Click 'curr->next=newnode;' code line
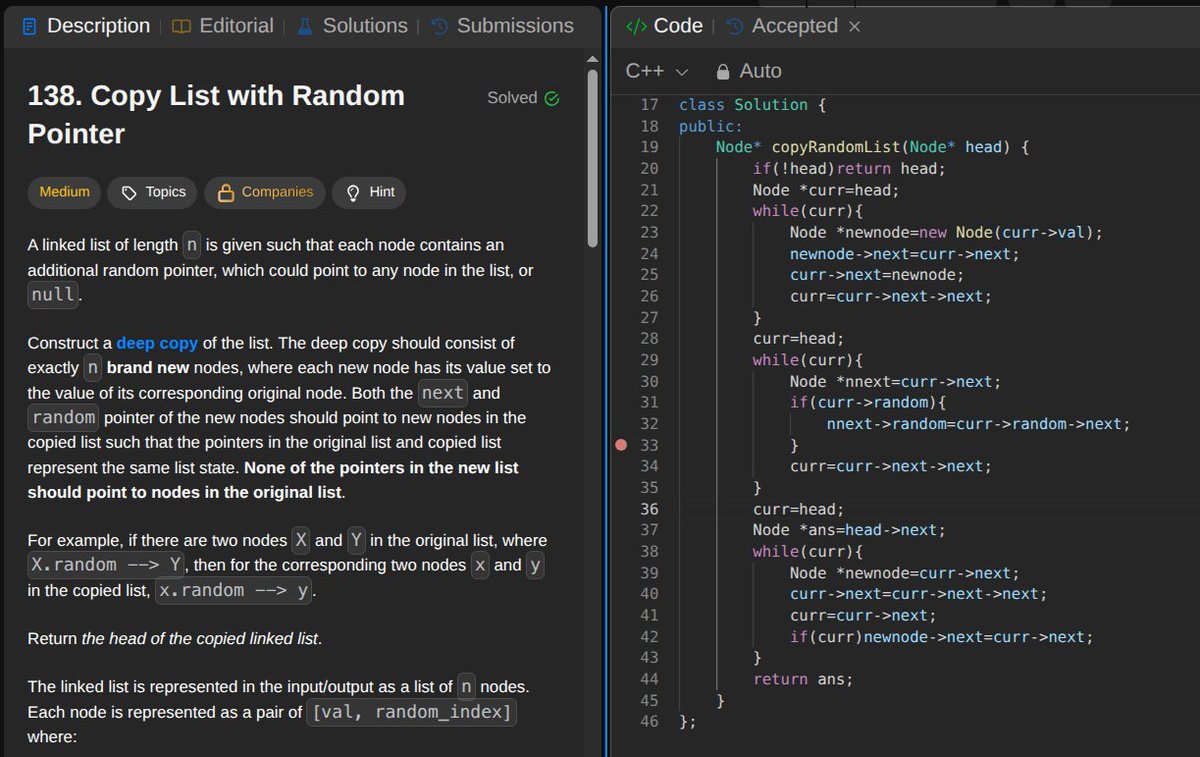The image size is (1200, 757). [877, 275]
